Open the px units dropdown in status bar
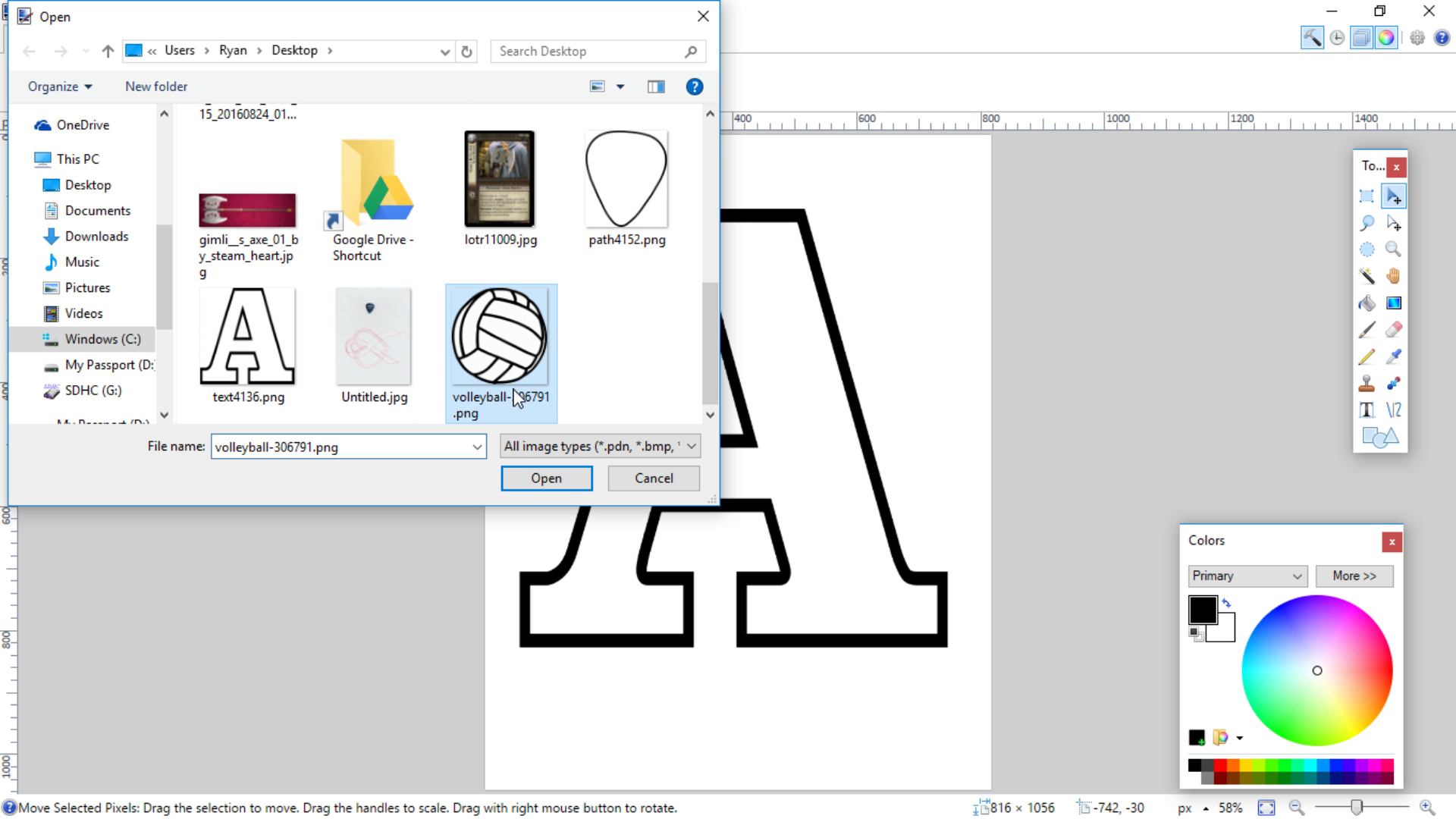1456x819 pixels. [x=1194, y=808]
